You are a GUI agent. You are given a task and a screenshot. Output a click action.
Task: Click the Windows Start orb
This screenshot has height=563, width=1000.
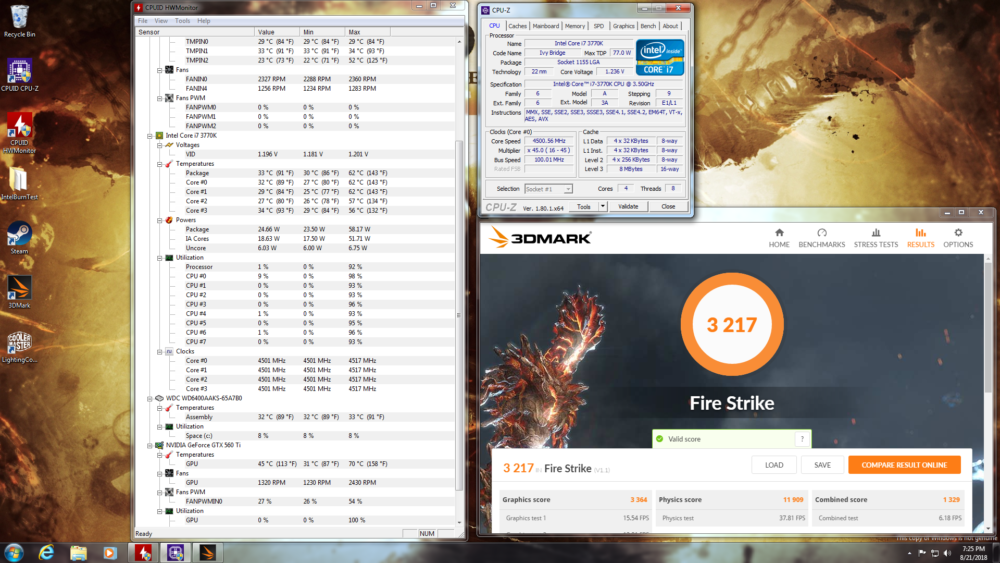tap(13, 552)
